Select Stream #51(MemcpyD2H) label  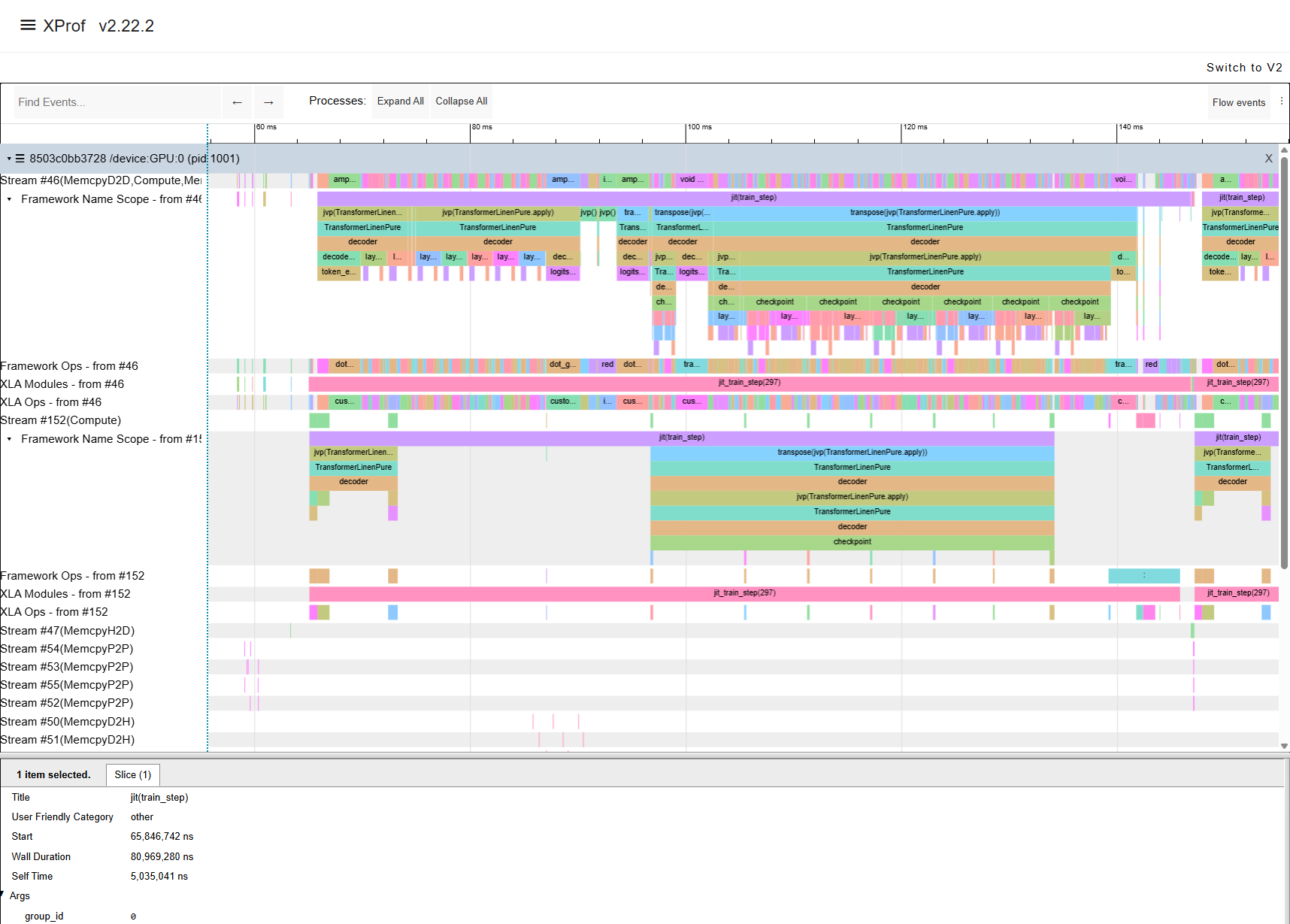point(68,740)
